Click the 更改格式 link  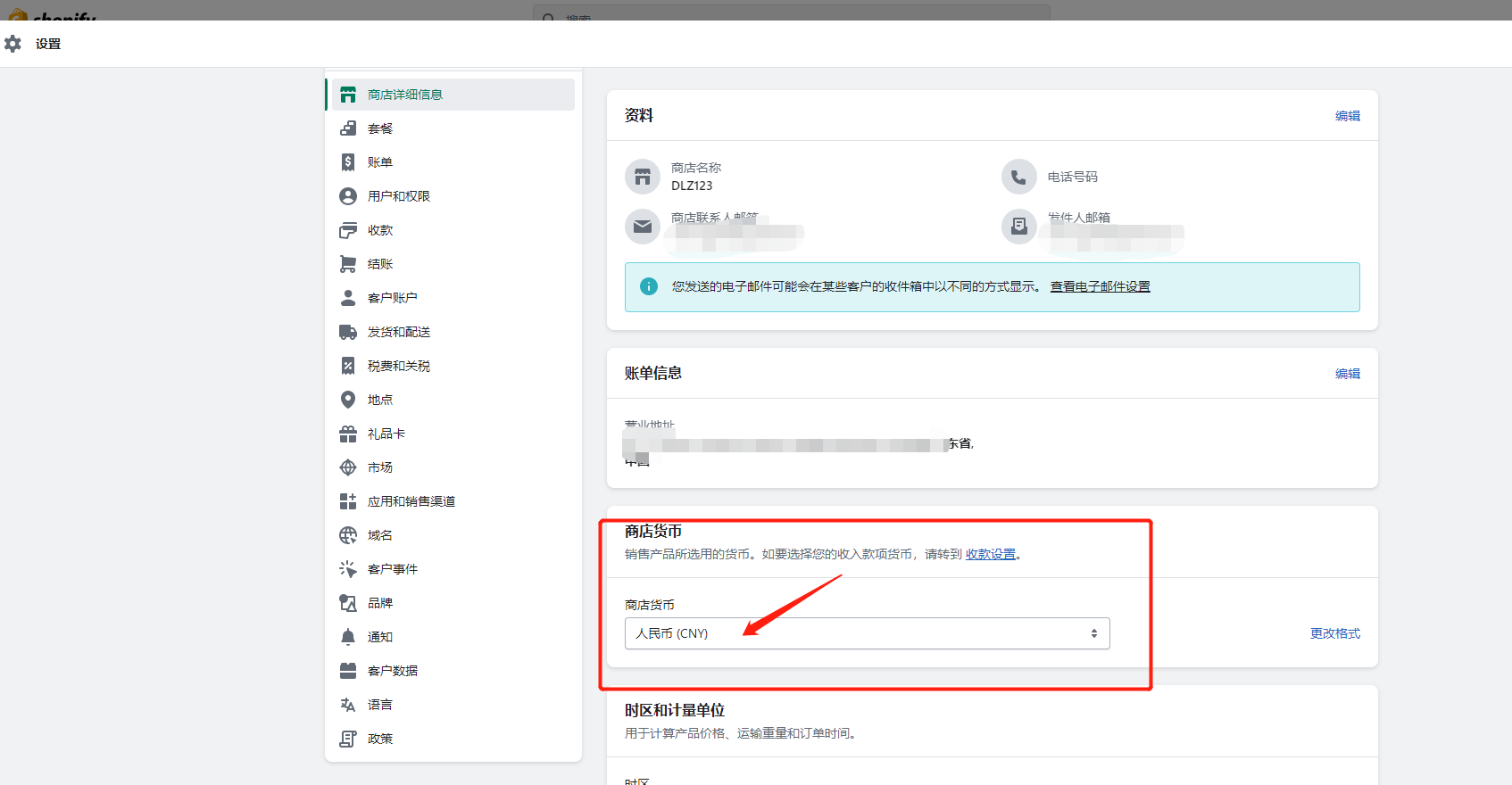pos(1334,633)
